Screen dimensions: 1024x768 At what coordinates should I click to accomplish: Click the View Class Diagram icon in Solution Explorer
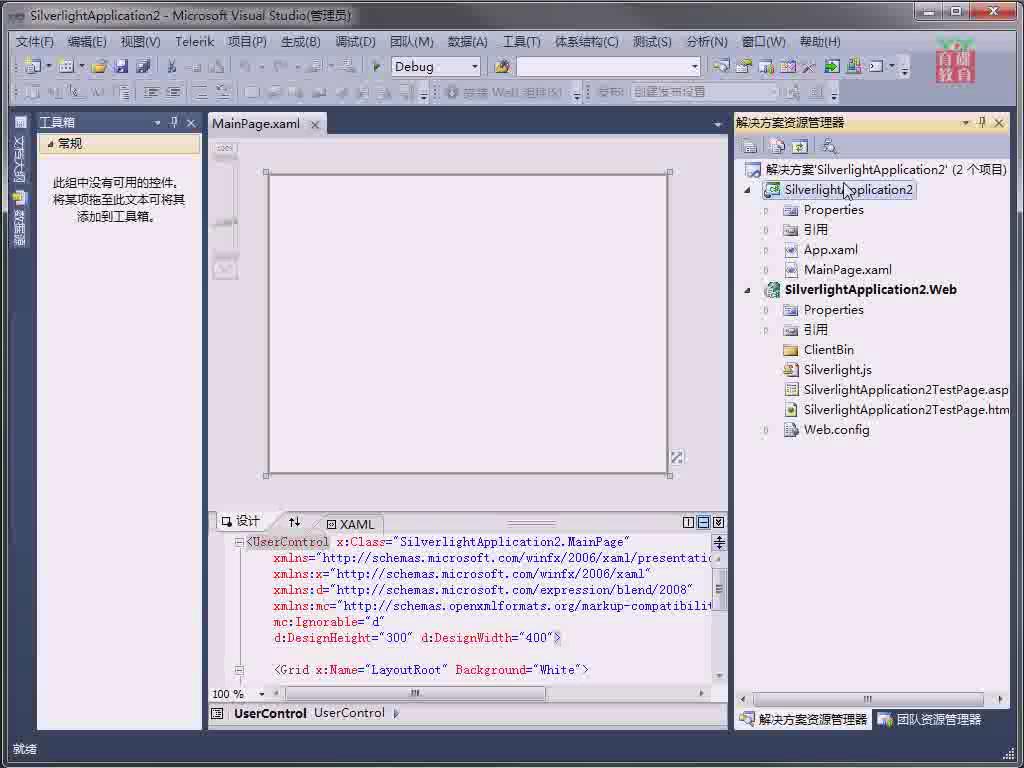[829, 146]
